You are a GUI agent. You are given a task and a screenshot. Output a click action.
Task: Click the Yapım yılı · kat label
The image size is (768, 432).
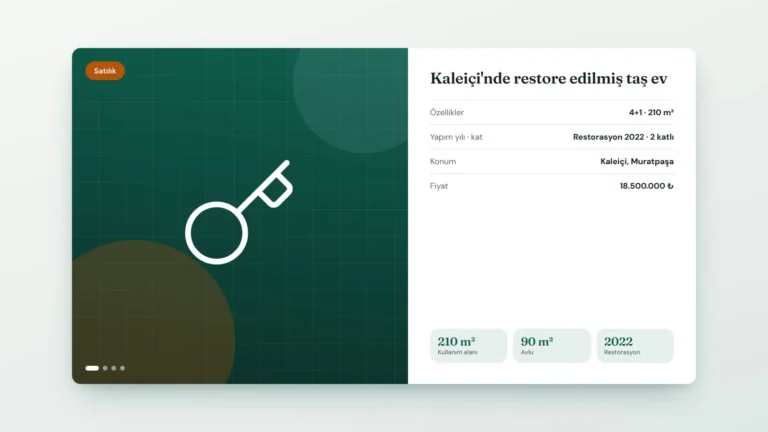click(x=456, y=137)
